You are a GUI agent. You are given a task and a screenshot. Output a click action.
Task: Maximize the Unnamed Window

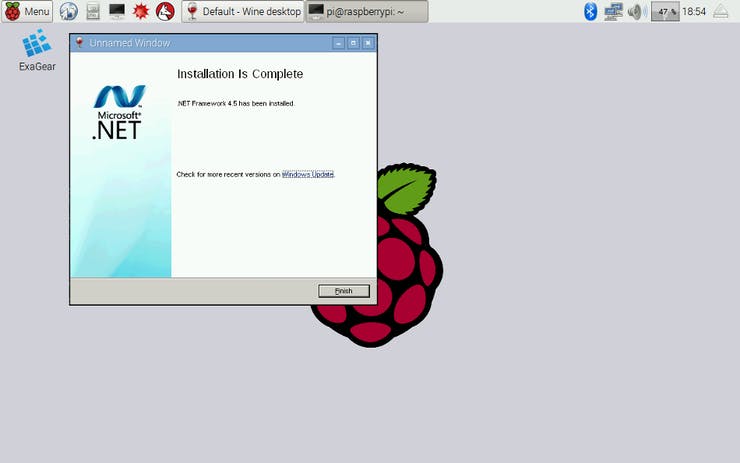pyautogui.click(x=353, y=43)
